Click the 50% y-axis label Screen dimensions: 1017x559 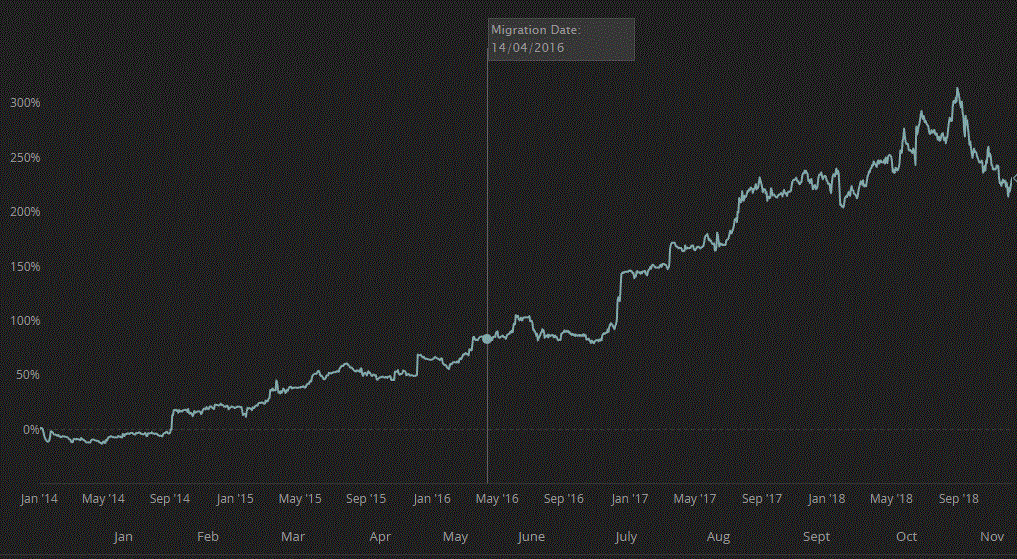pyautogui.click(x=29, y=375)
